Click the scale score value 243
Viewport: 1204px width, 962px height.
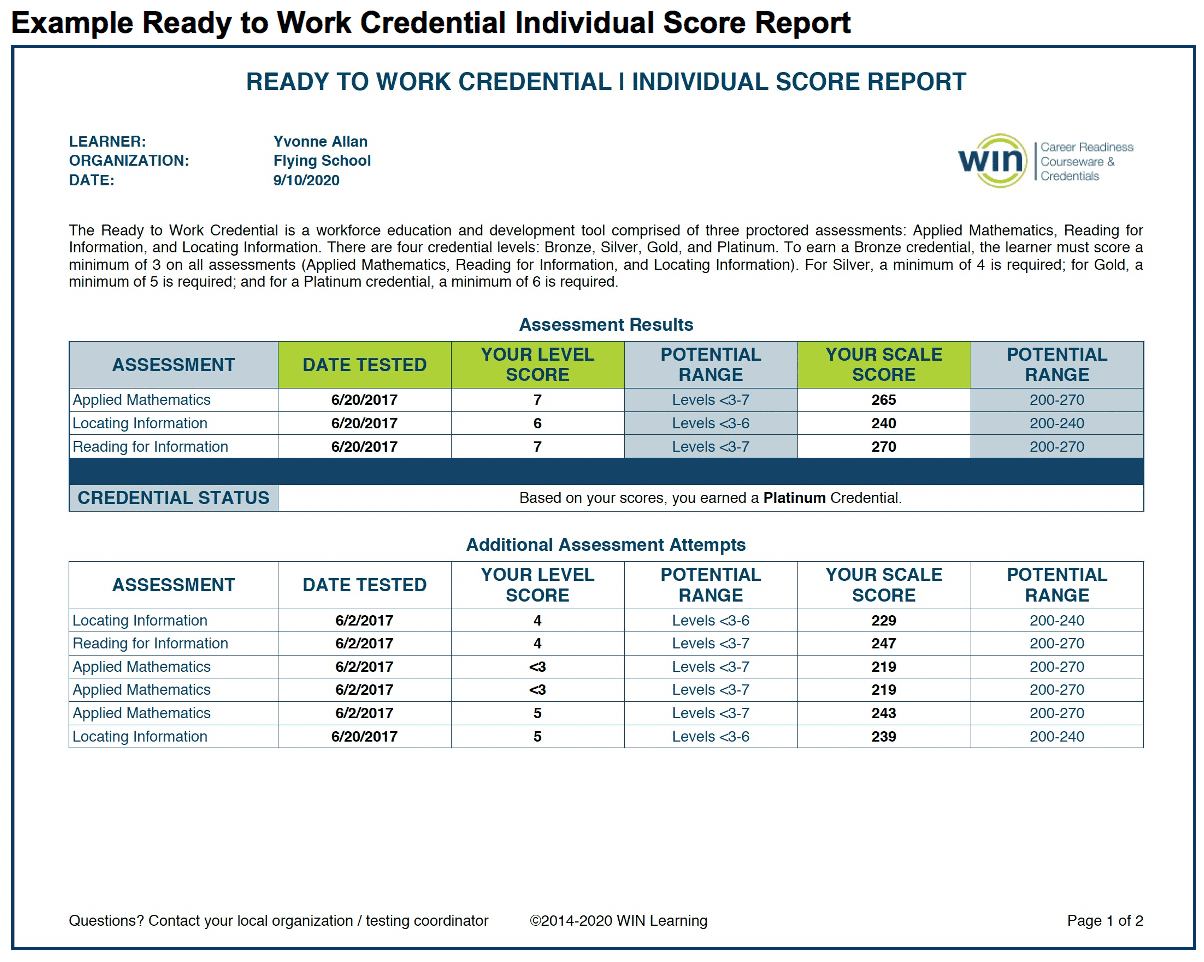(883, 713)
